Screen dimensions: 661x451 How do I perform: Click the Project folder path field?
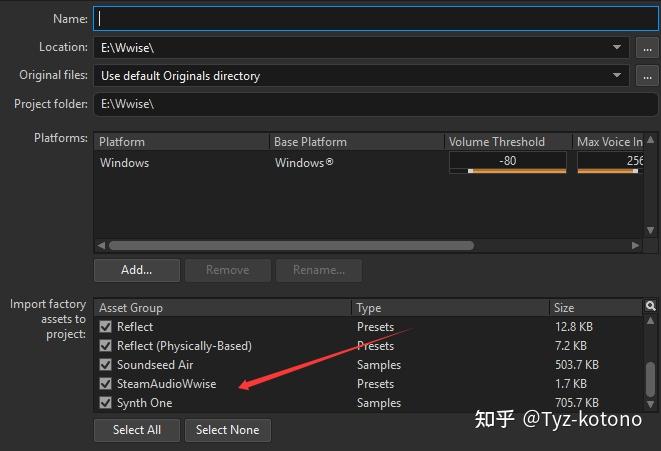[x=375, y=104]
